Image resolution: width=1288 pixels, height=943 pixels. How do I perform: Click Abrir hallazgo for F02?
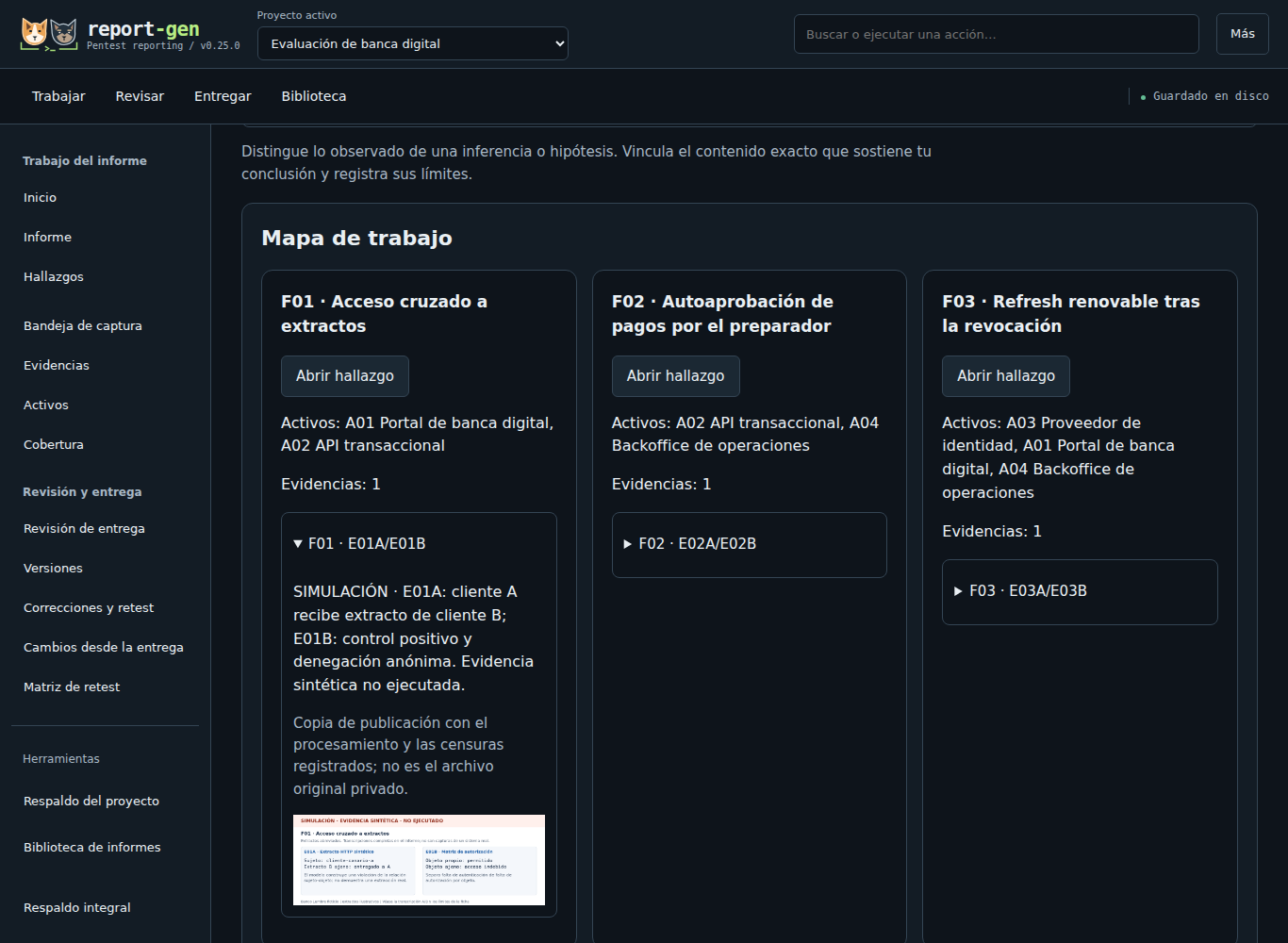(676, 376)
